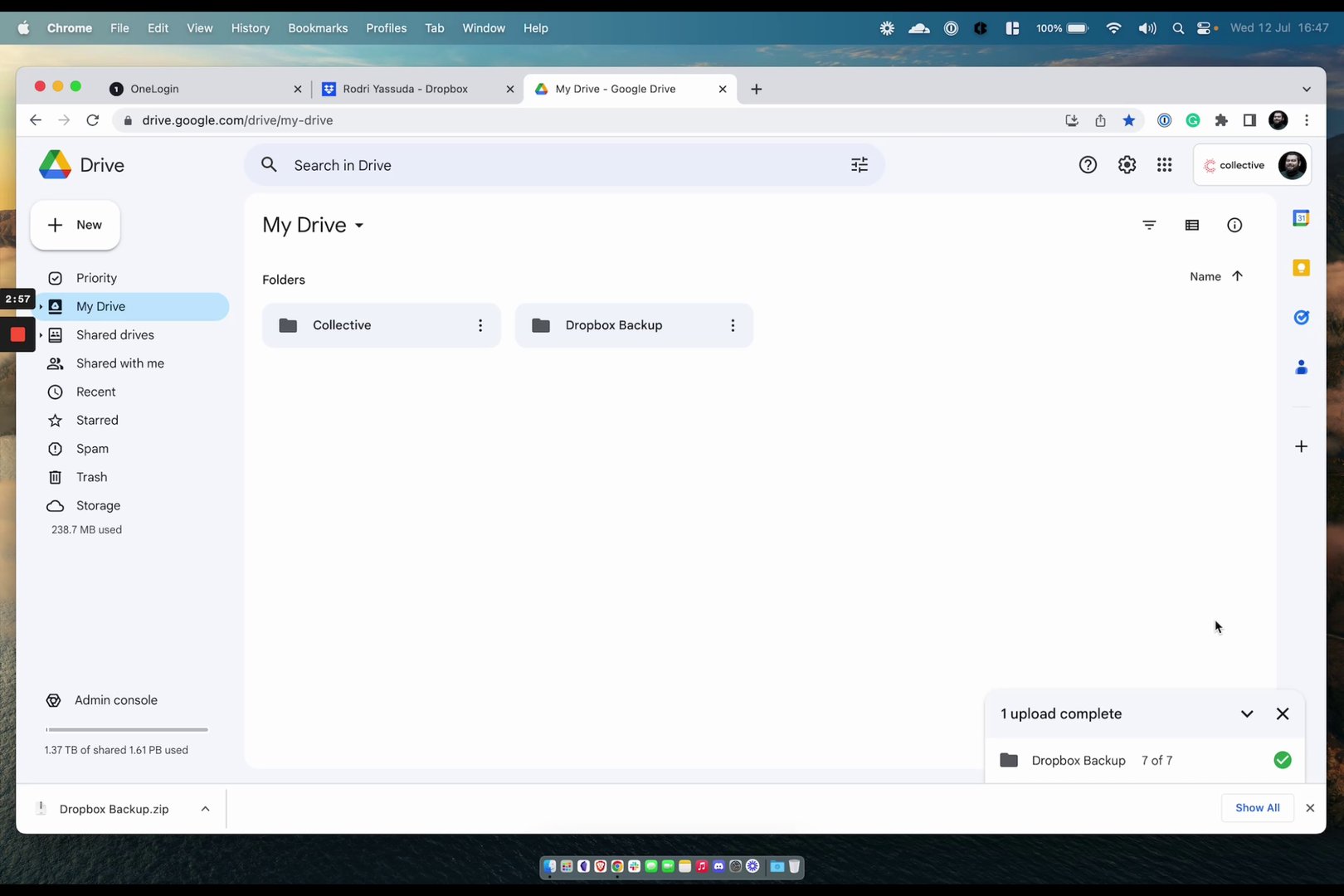Open Contacts side panel
This screenshot has width=1344, height=896.
pyautogui.click(x=1301, y=367)
